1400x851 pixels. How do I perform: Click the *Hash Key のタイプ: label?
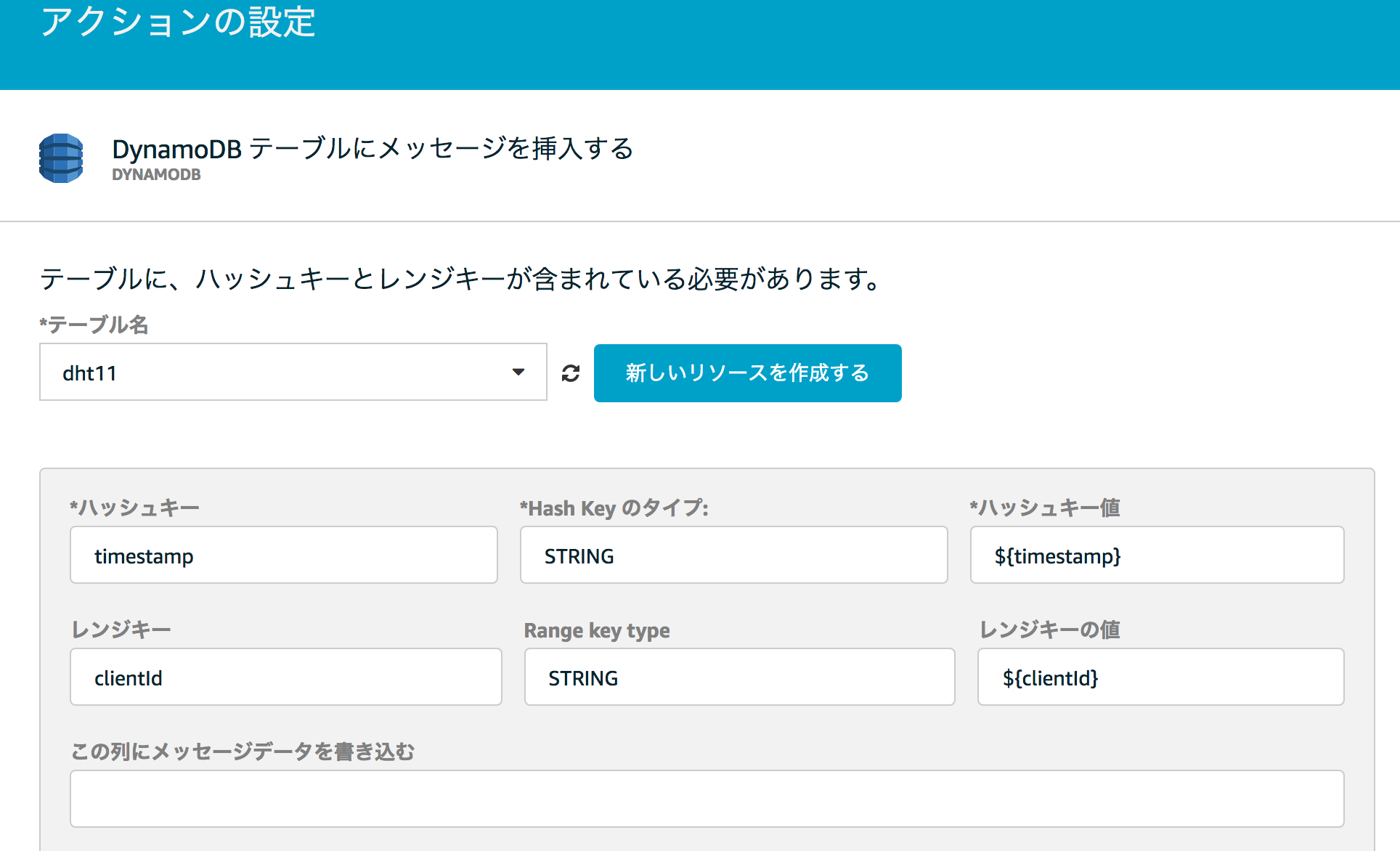(614, 508)
